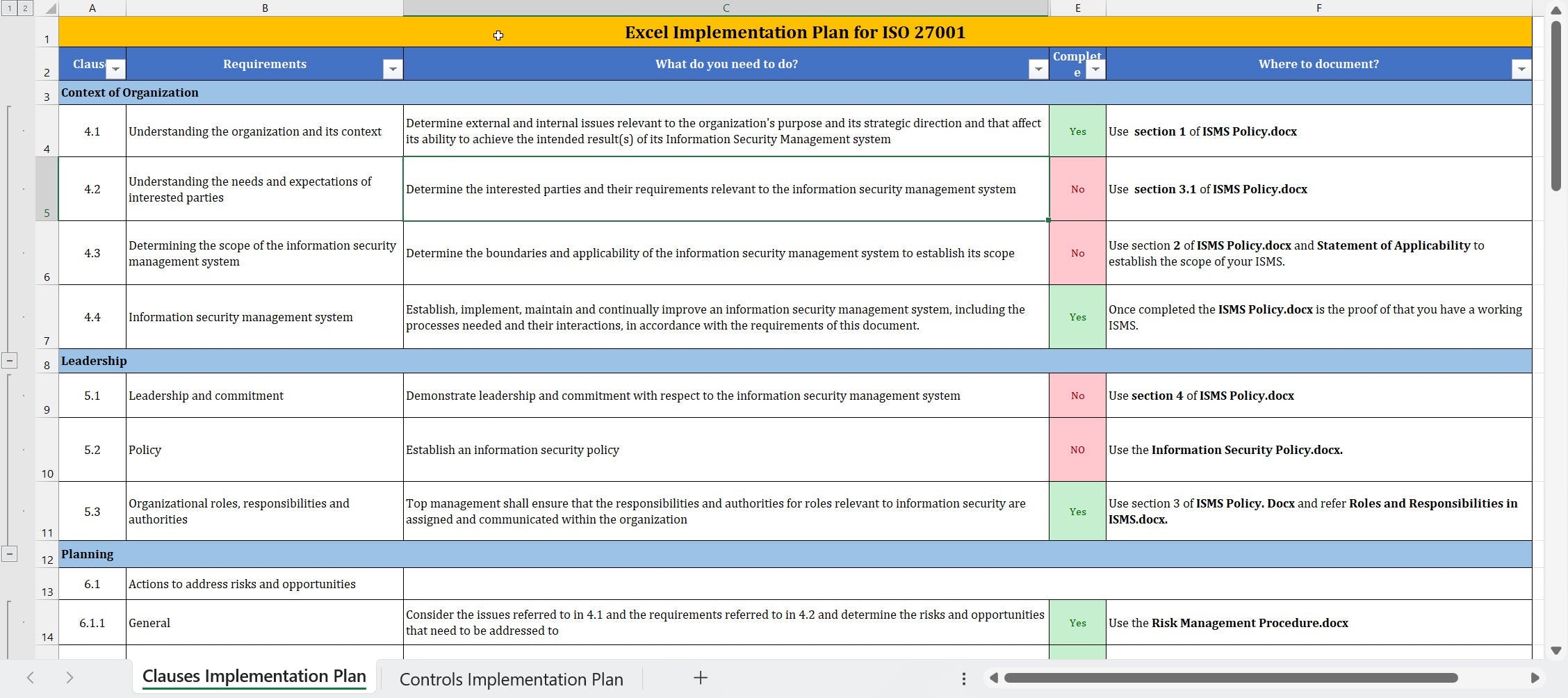Image resolution: width=1568 pixels, height=698 pixels.
Task: Select the Clauses Implementation Plan tab
Action: click(x=254, y=675)
